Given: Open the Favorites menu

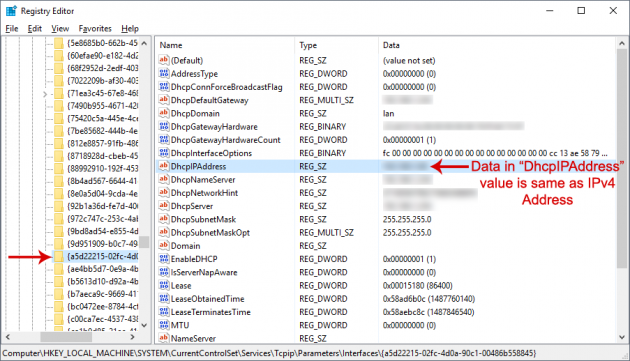Looking at the screenshot, I should [95, 29].
